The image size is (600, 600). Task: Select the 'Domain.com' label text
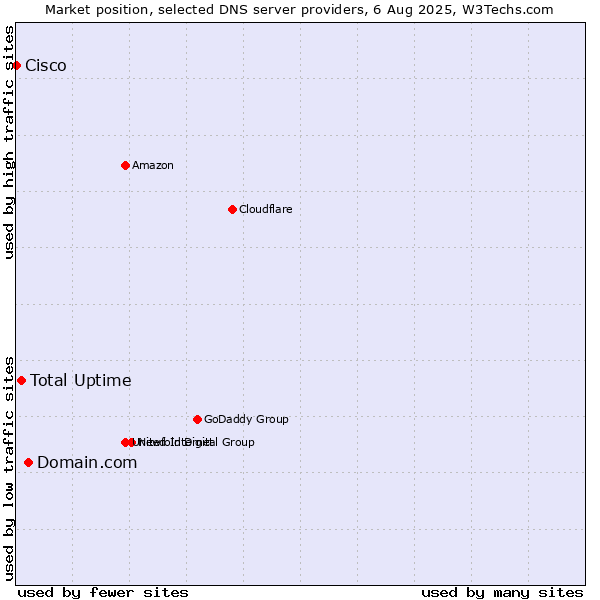coord(87,463)
